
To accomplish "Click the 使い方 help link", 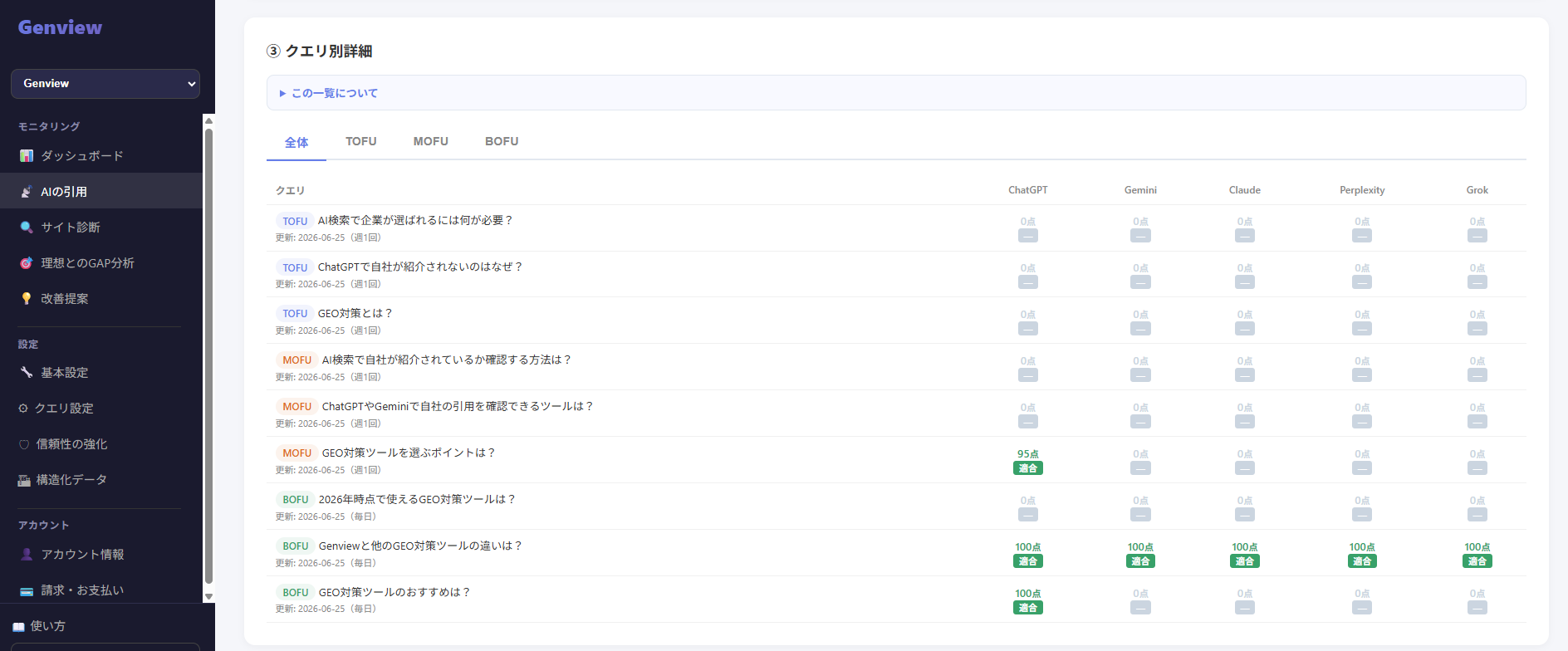I will (x=39, y=626).
